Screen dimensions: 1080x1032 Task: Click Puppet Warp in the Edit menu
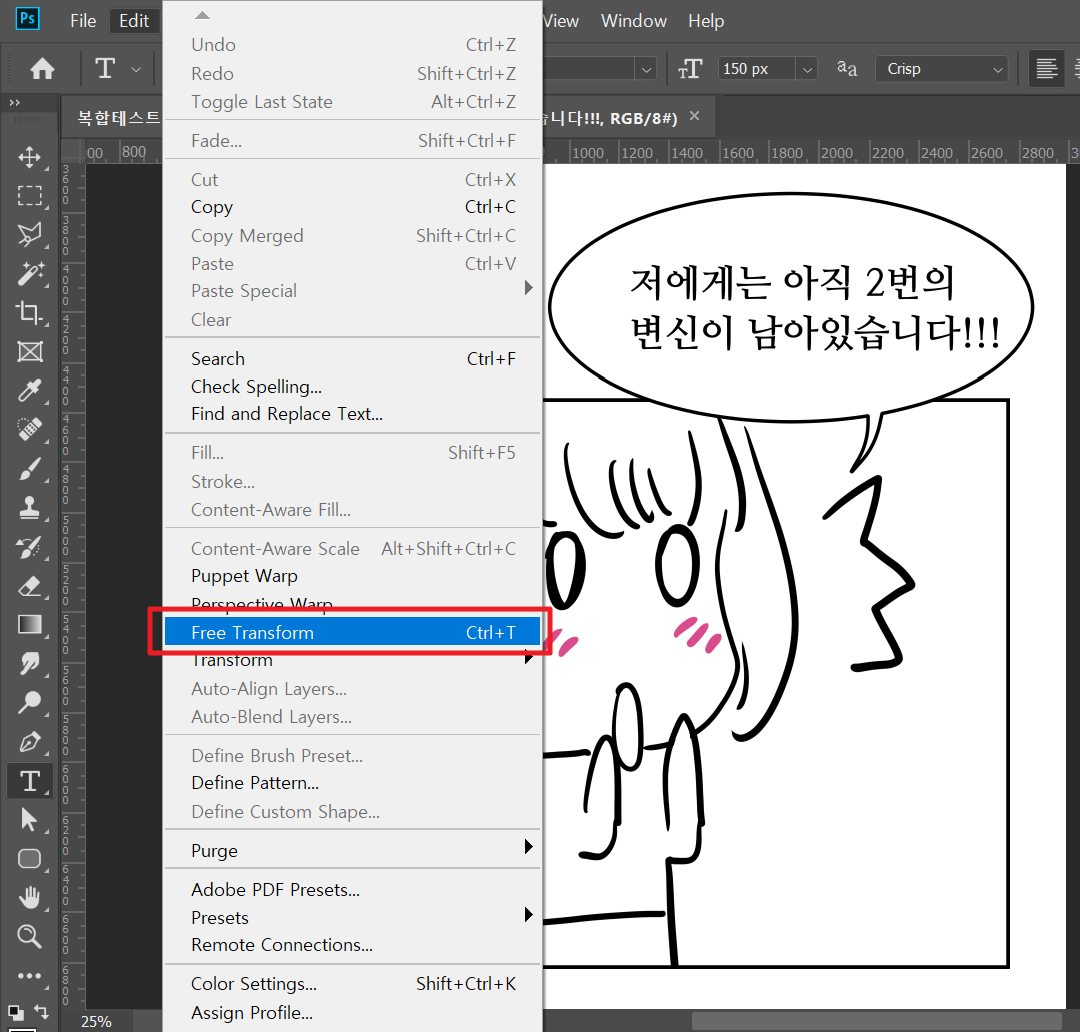(244, 576)
